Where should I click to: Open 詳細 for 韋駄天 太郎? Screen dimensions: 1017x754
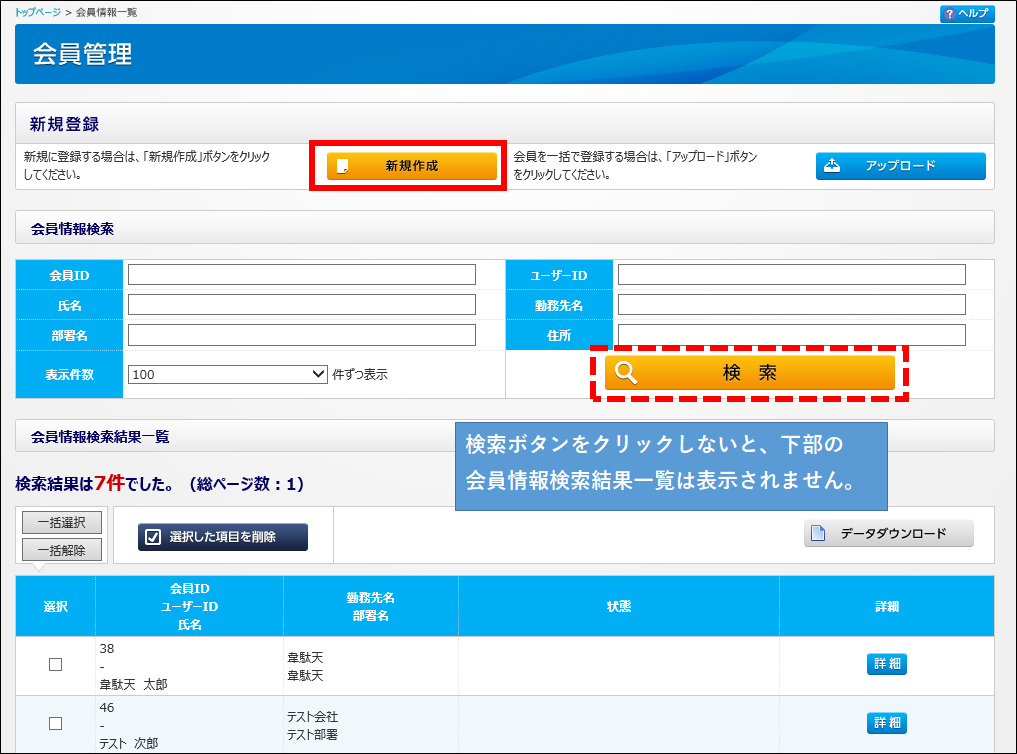pyautogui.click(x=886, y=665)
